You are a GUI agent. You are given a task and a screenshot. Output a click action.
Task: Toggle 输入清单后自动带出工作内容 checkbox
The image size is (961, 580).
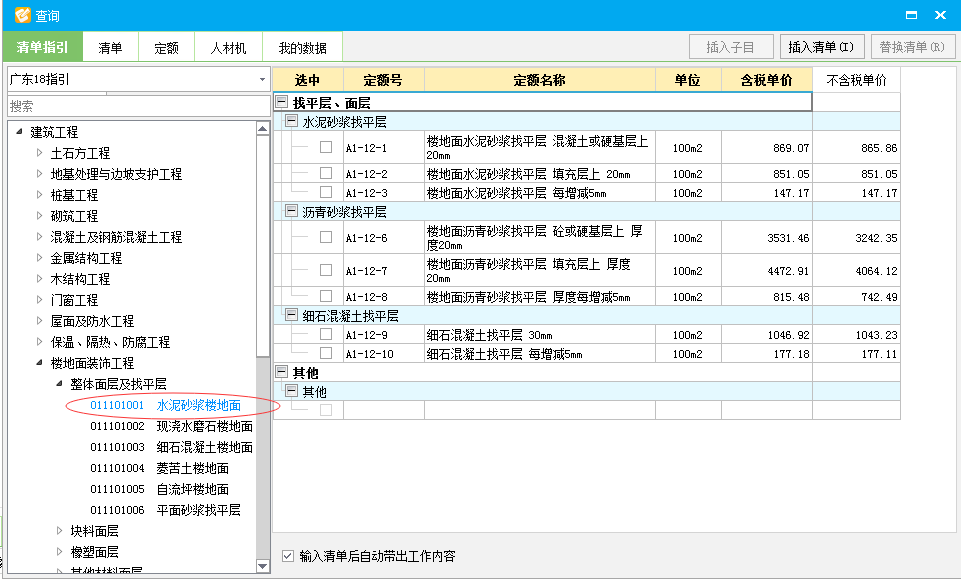288,556
